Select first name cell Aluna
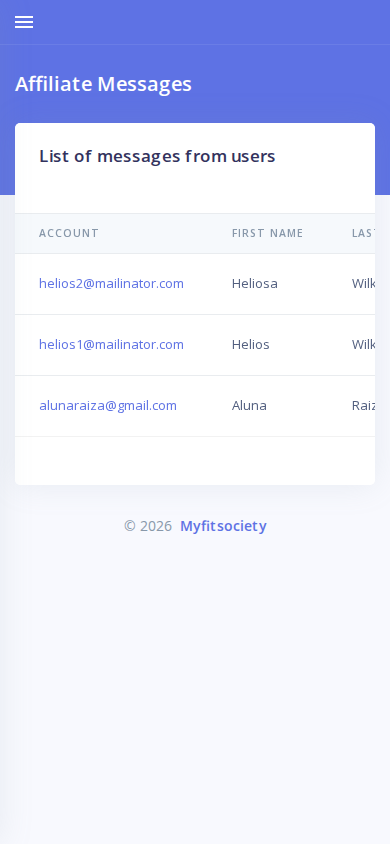Image resolution: width=390 pixels, height=844 pixels. pos(249,406)
